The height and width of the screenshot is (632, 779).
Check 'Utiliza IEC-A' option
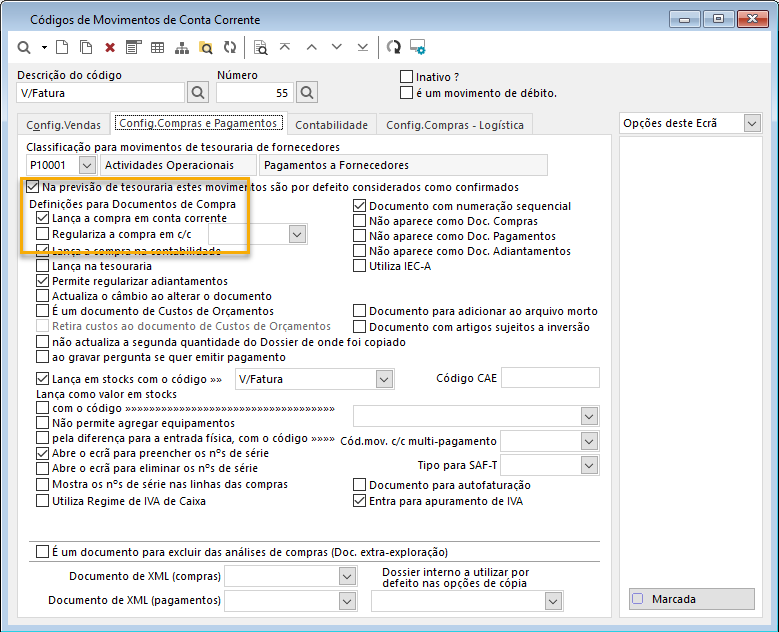point(360,266)
